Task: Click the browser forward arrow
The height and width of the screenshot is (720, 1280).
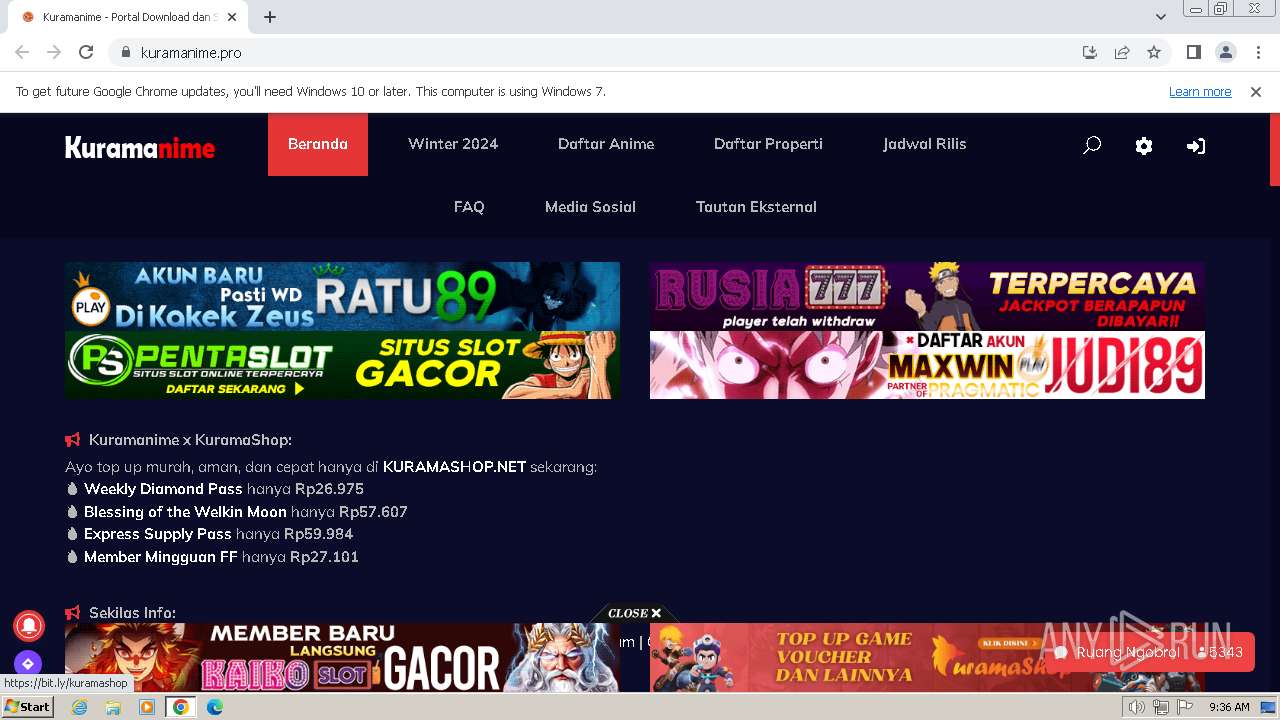Action: click(x=54, y=52)
